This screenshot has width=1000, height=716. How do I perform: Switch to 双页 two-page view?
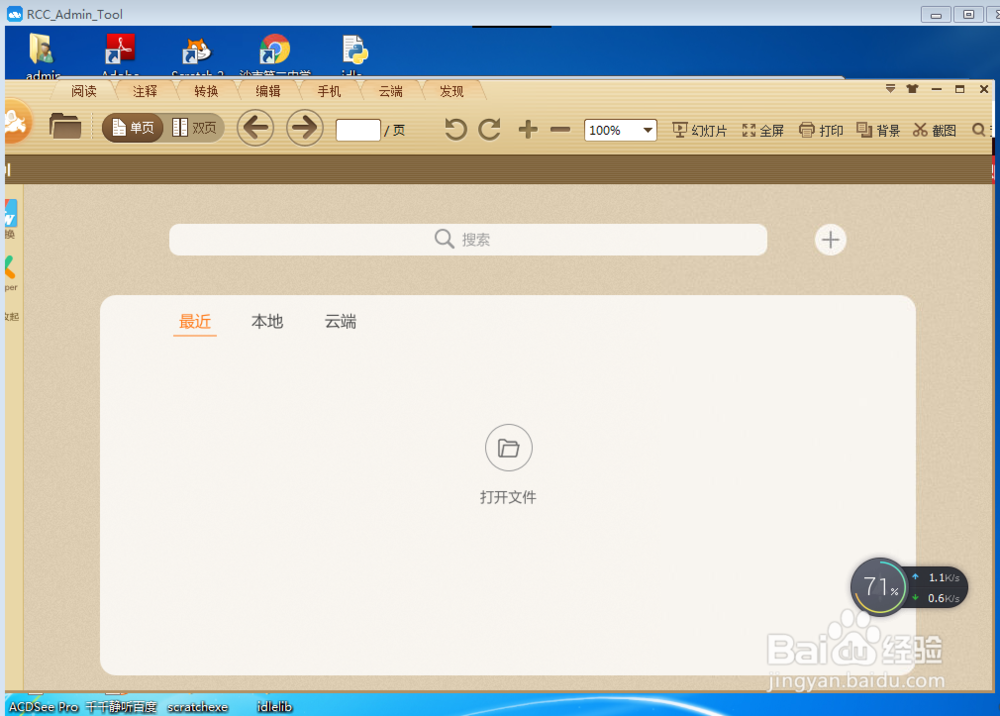point(195,128)
